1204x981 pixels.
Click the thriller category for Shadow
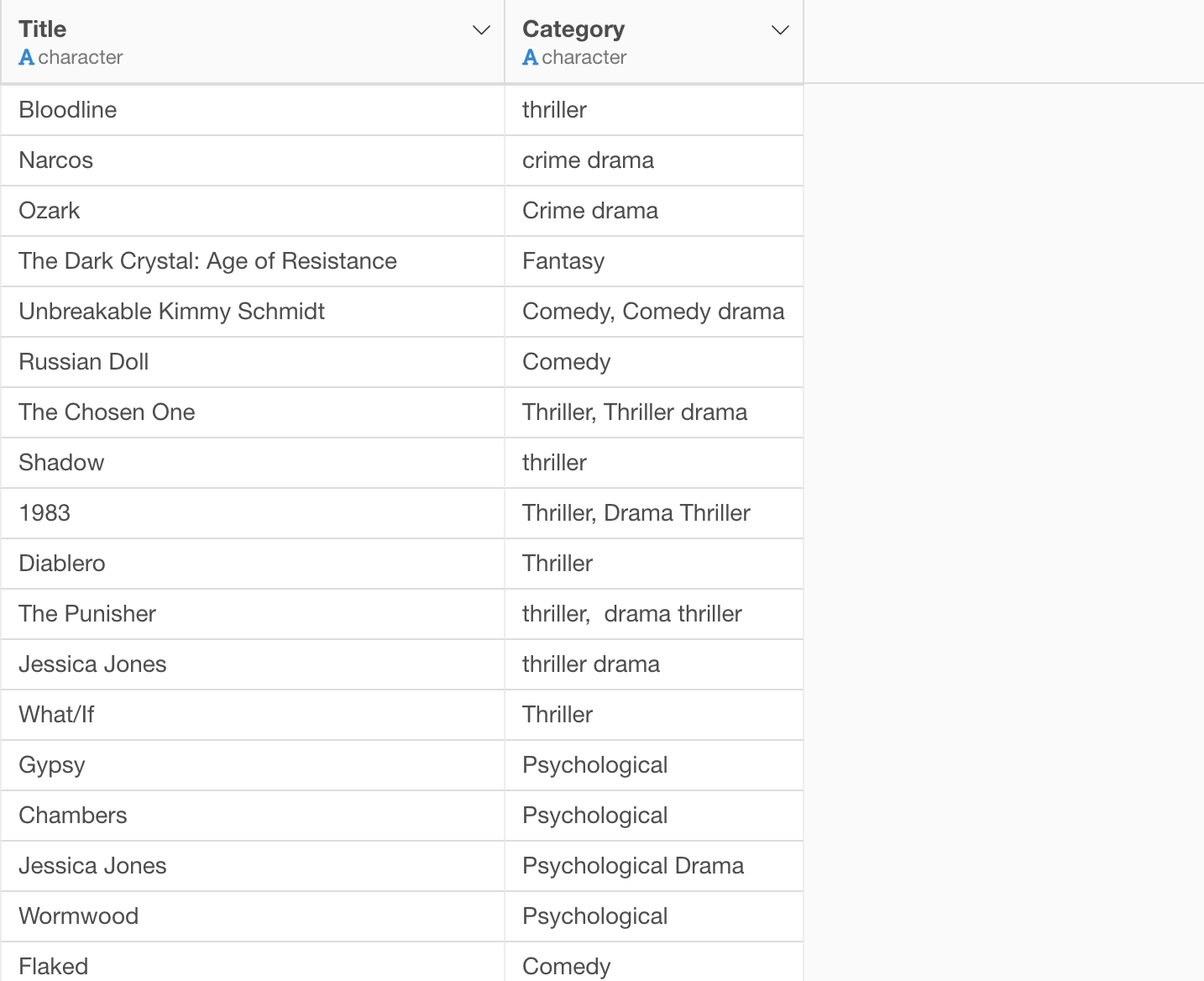pyautogui.click(x=654, y=463)
